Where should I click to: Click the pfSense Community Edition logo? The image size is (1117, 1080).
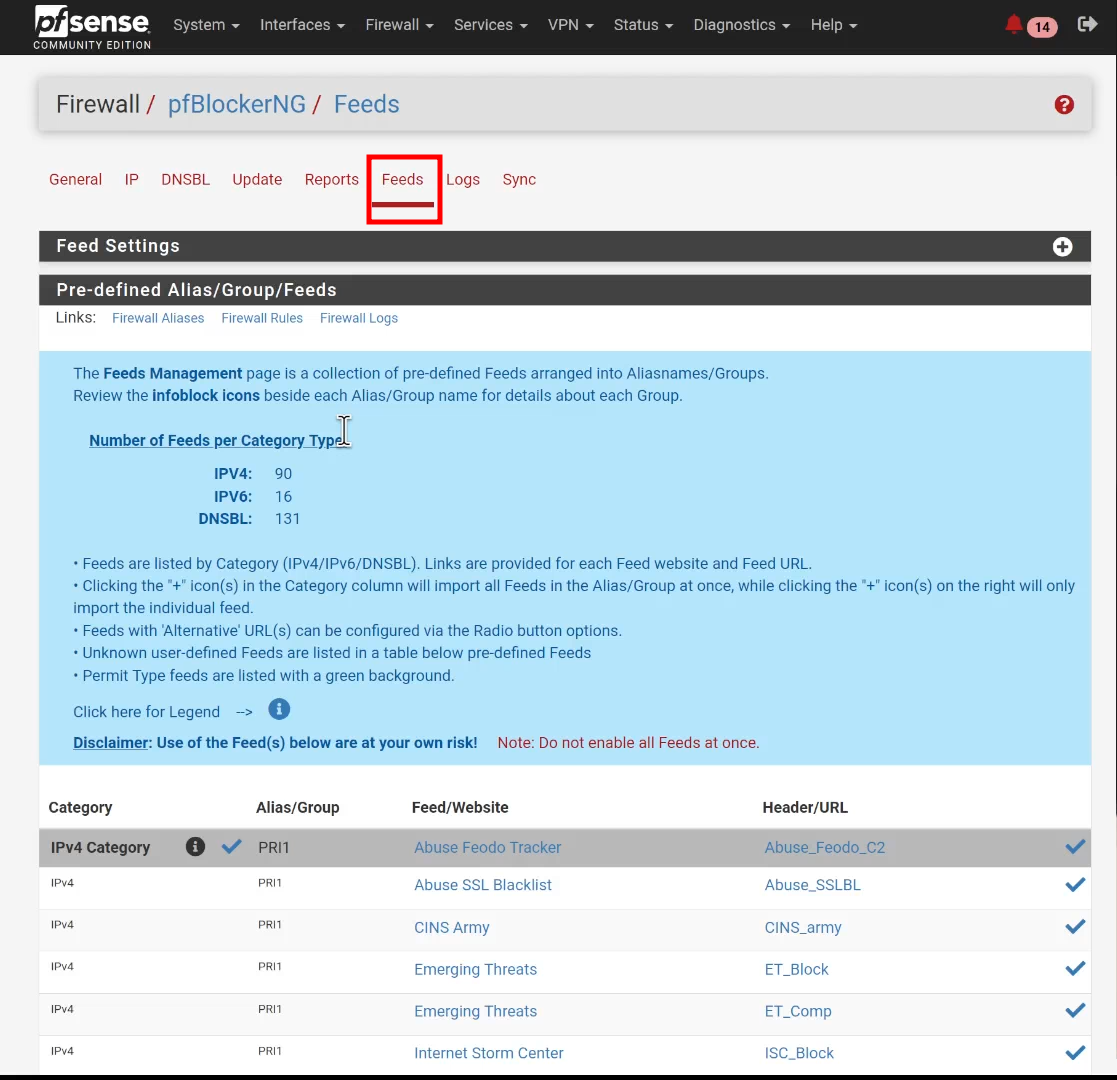(x=92, y=27)
